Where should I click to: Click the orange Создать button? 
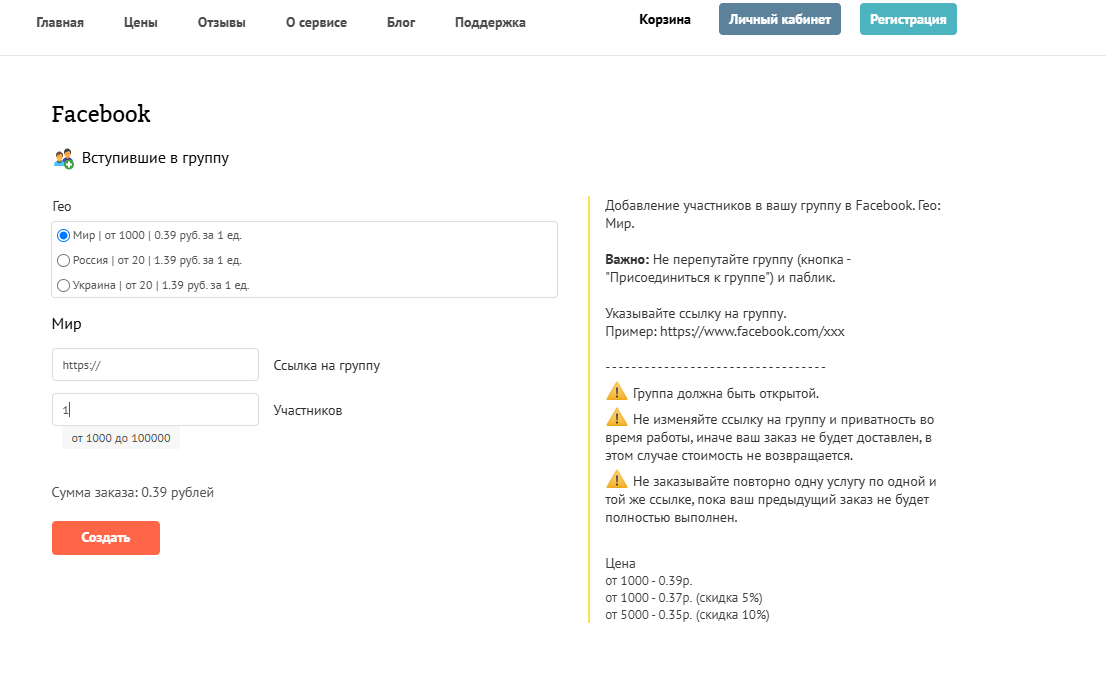[106, 538]
